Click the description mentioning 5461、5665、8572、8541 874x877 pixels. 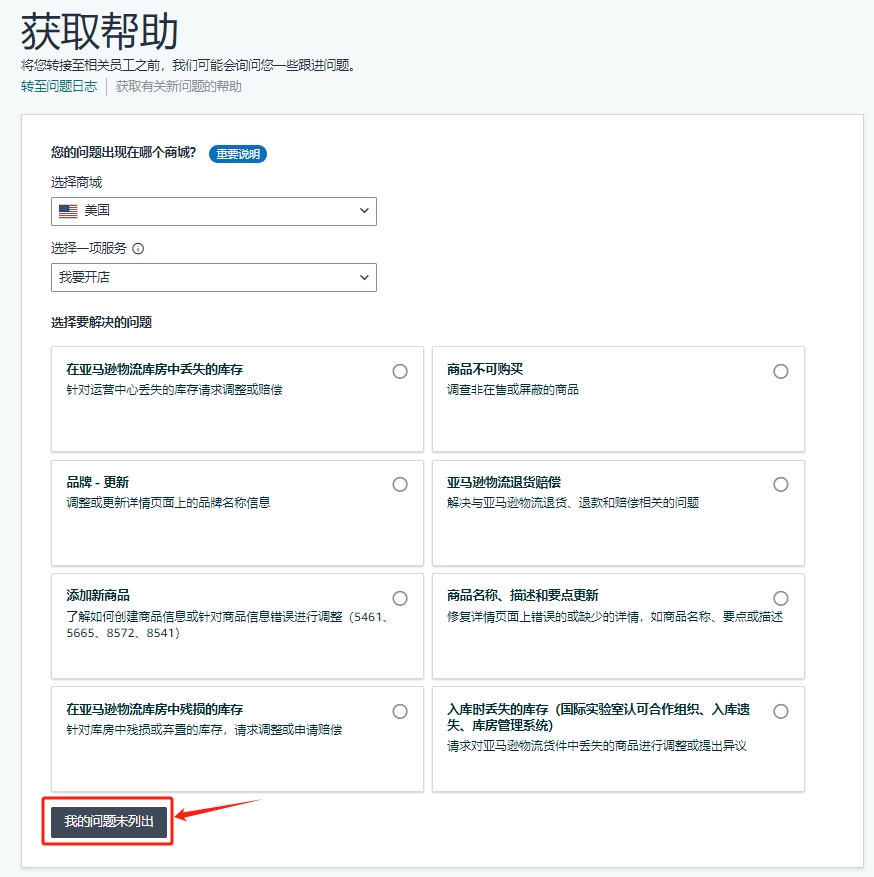(228, 625)
